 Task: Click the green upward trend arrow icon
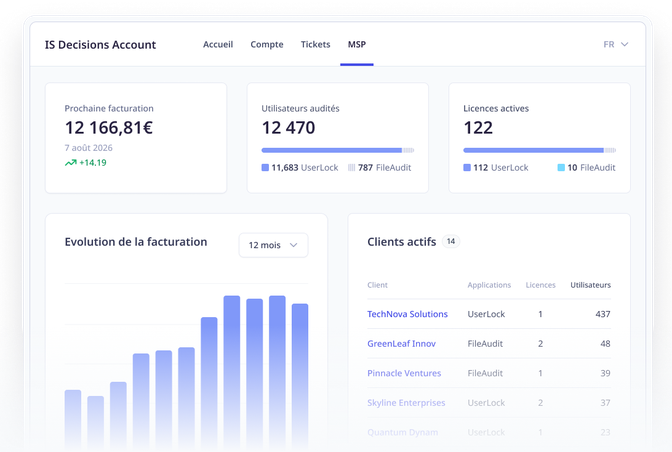(70, 163)
